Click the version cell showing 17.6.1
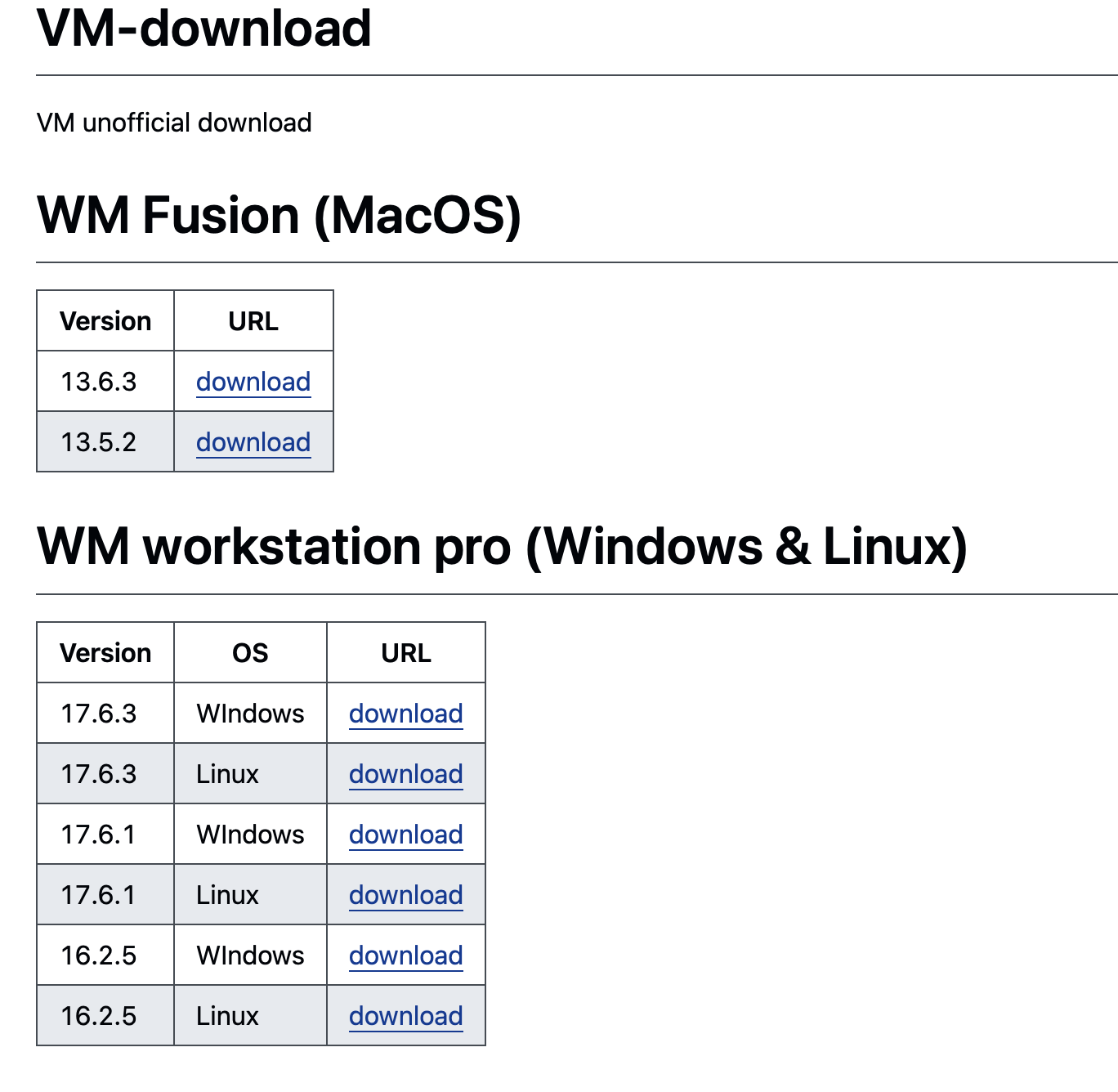Viewport: 1118px width, 1092px height. tap(105, 834)
